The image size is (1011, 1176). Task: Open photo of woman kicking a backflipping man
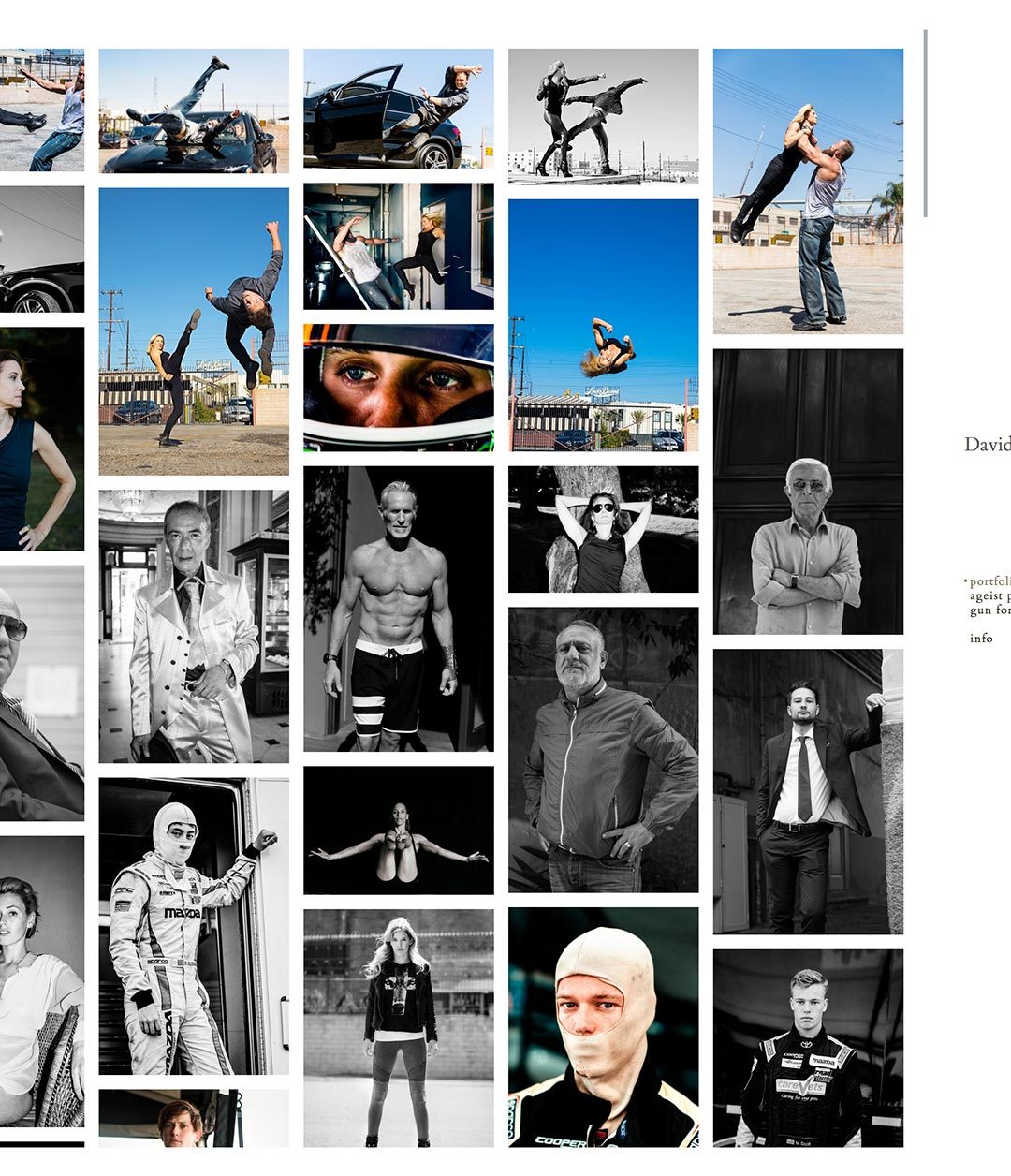[x=194, y=331]
